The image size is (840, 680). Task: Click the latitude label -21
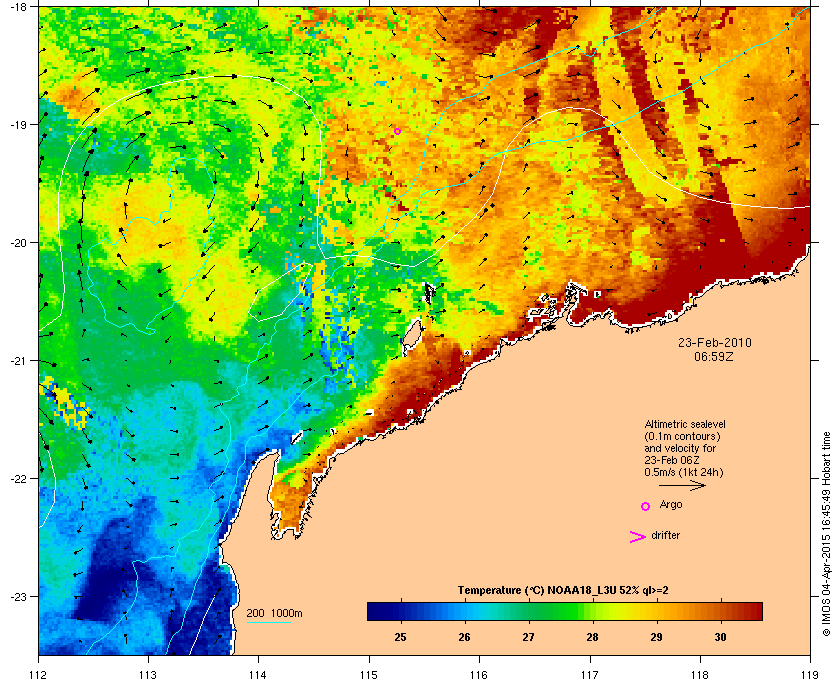(x=17, y=361)
